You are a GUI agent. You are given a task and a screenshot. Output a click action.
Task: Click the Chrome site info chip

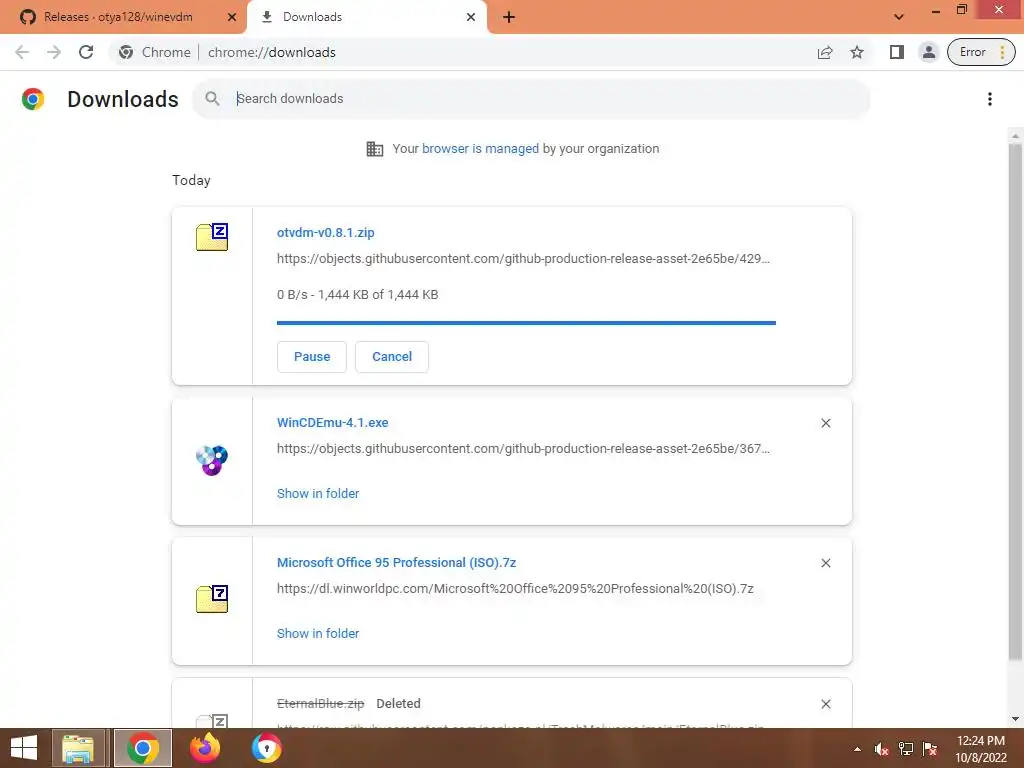[155, 52]
